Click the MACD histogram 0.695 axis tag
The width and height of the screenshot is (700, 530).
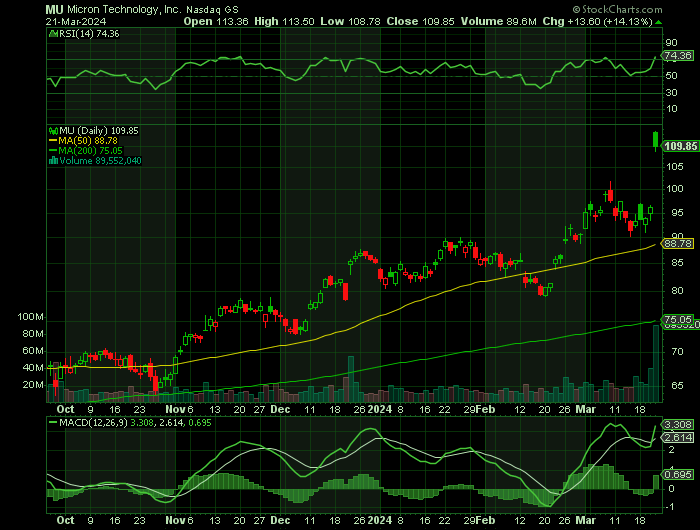[678, 475]
